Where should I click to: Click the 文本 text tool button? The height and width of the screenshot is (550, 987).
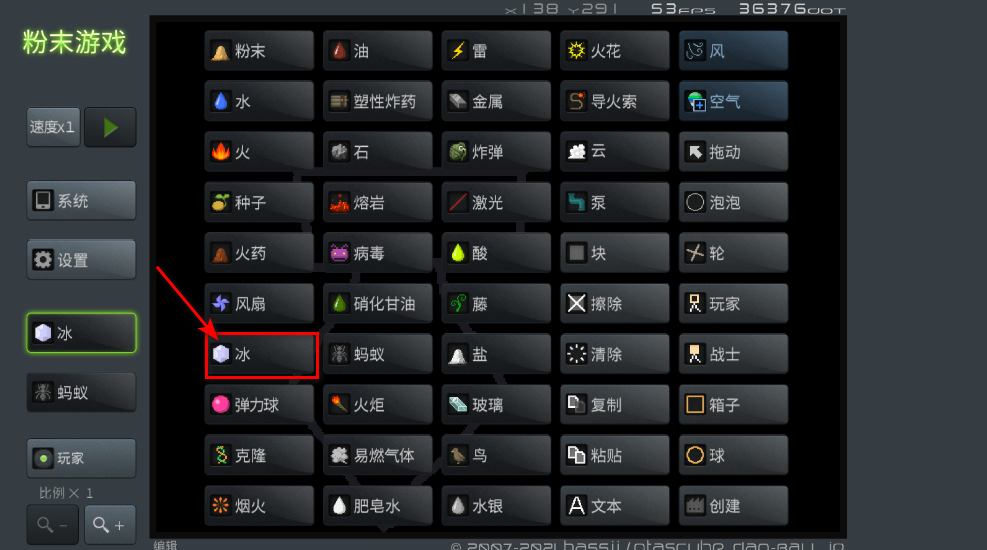pos(614,505)
